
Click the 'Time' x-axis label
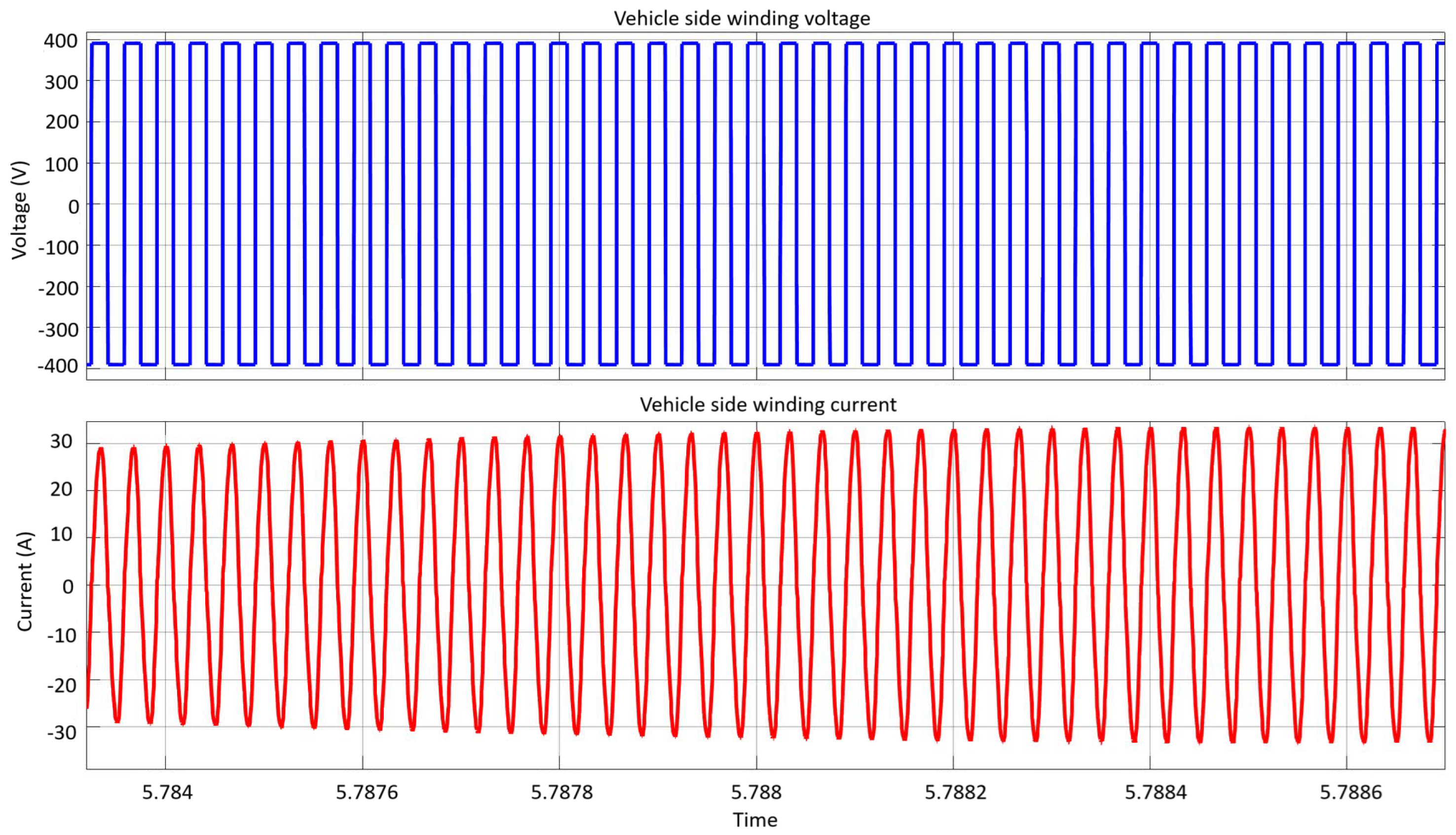[755, 820]
